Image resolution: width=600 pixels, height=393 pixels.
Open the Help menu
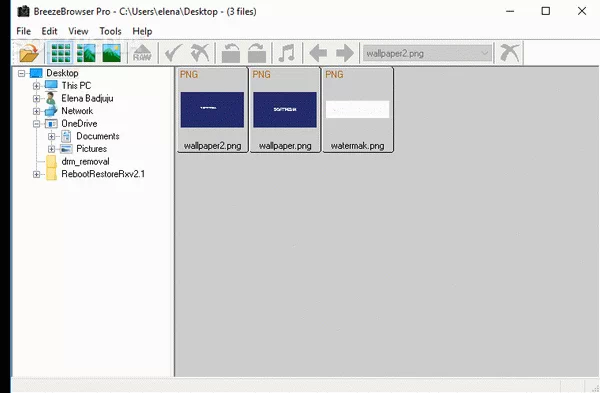click(x=142, y=31)
